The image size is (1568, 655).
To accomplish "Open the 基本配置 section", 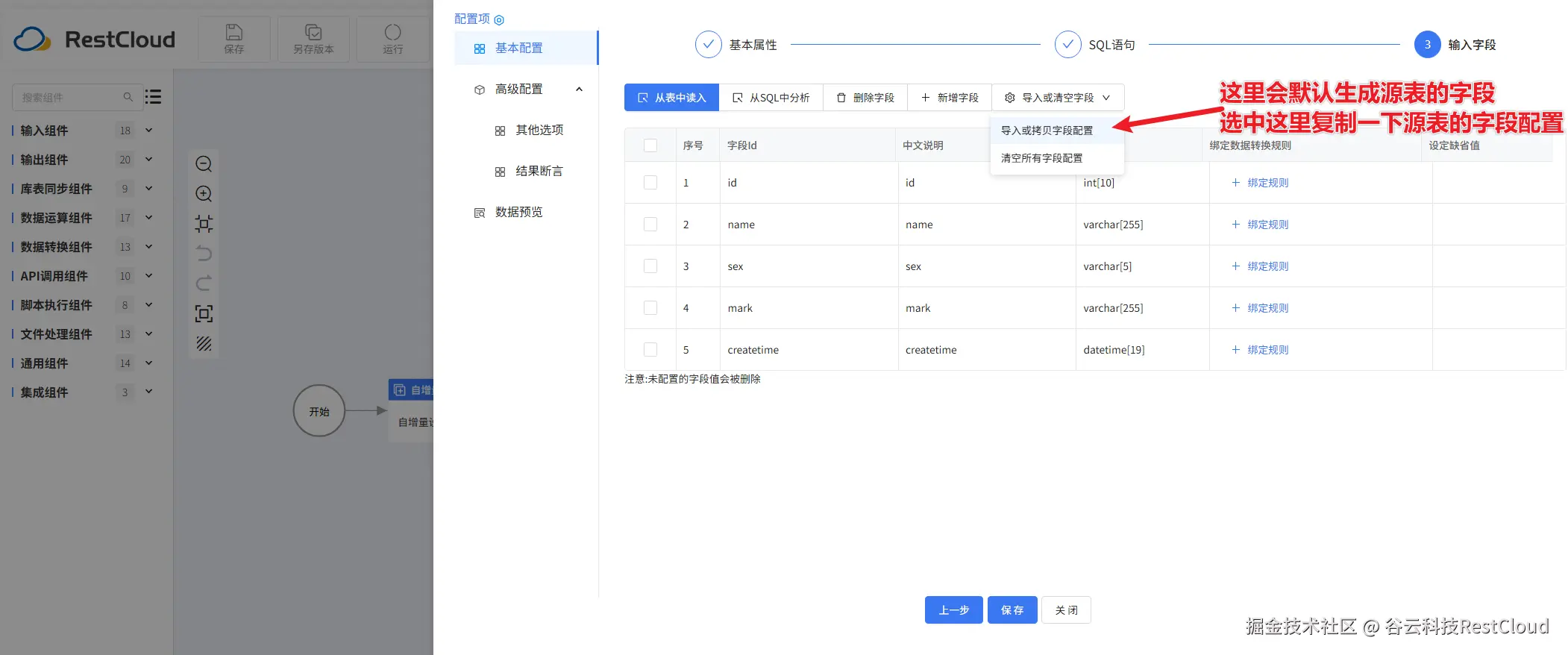I will [526, 48].
